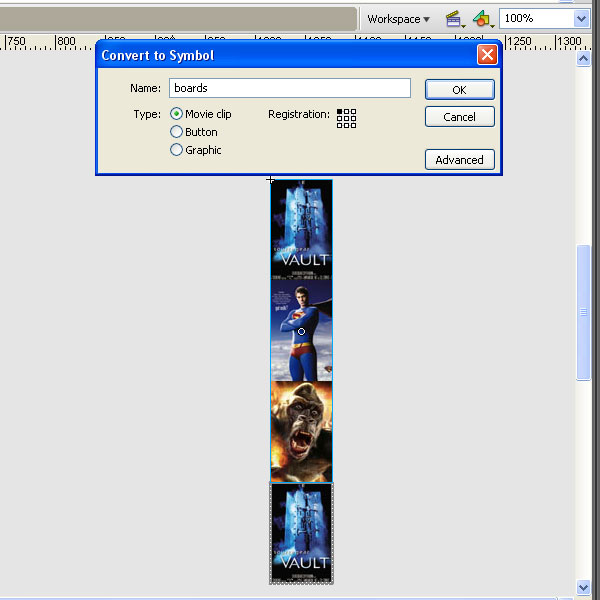
Task: Select the Movie clip radio button
Action: point(176,114)
